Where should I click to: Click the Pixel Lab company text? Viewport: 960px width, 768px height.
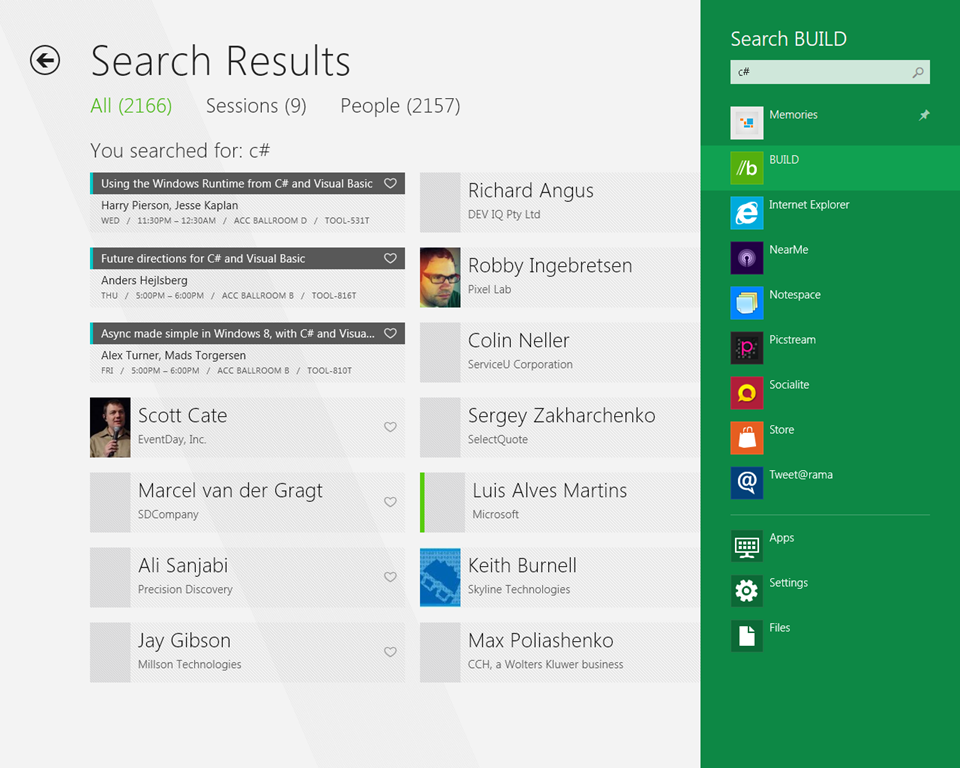point(489,289)
